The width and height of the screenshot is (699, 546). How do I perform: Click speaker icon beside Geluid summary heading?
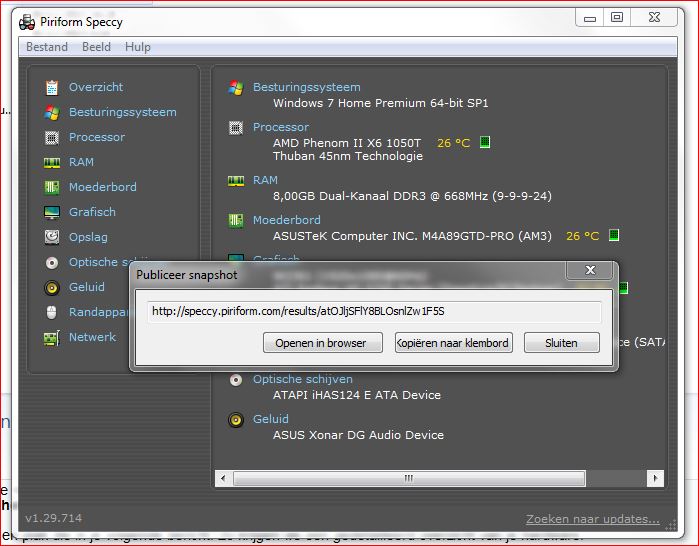pos(236,420)
